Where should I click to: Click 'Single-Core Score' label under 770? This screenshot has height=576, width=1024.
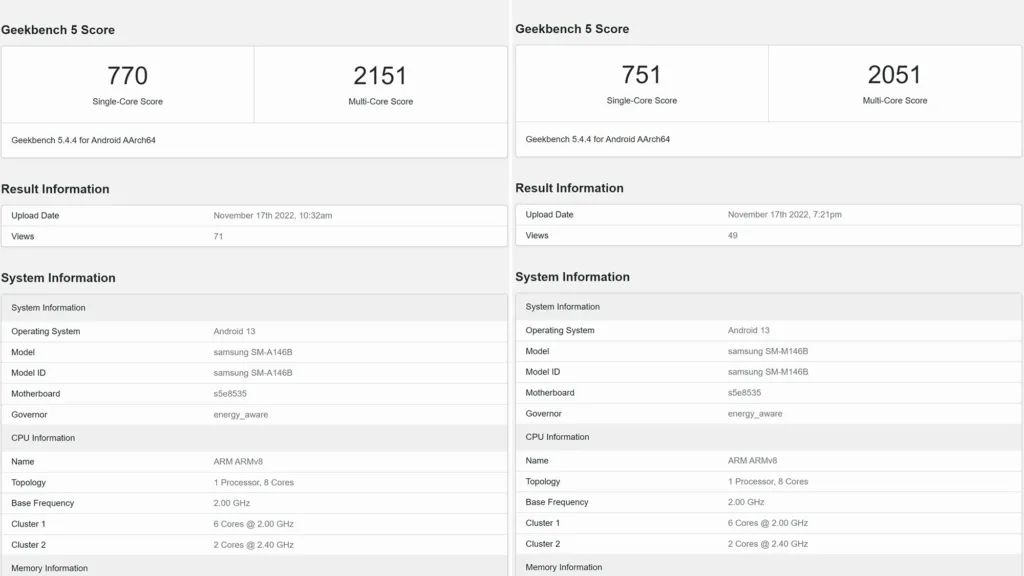pos(127,102)
